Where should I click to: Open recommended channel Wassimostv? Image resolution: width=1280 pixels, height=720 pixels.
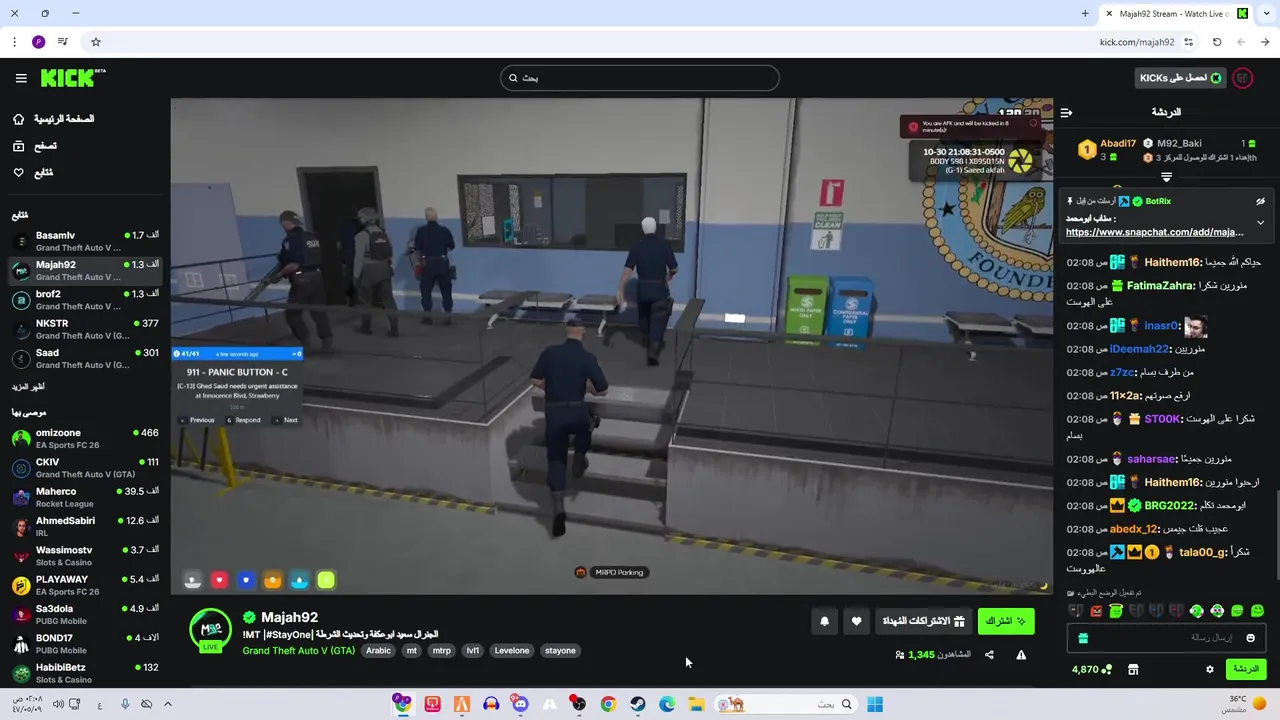(x=85, y=555)
